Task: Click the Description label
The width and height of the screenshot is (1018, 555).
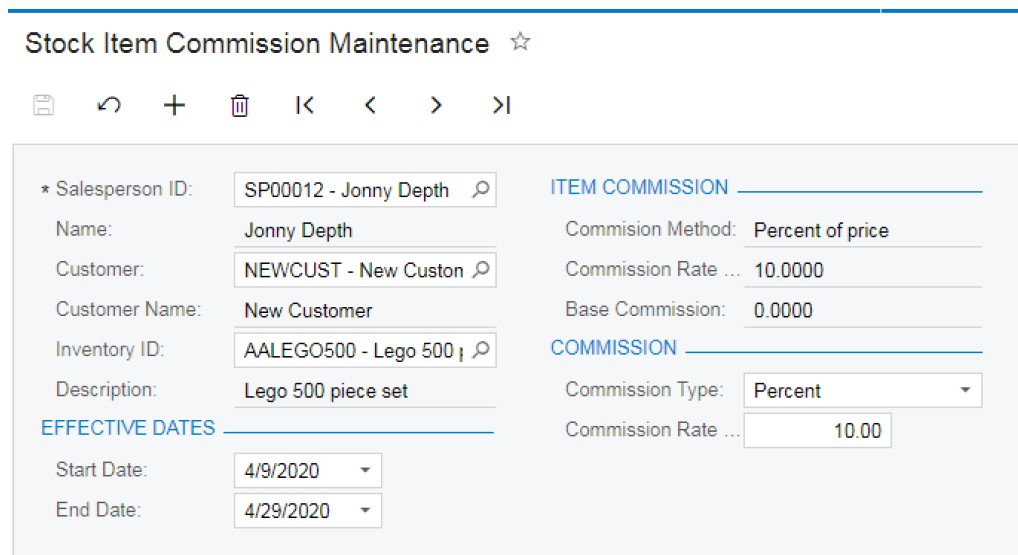Action: coord(106,389)
